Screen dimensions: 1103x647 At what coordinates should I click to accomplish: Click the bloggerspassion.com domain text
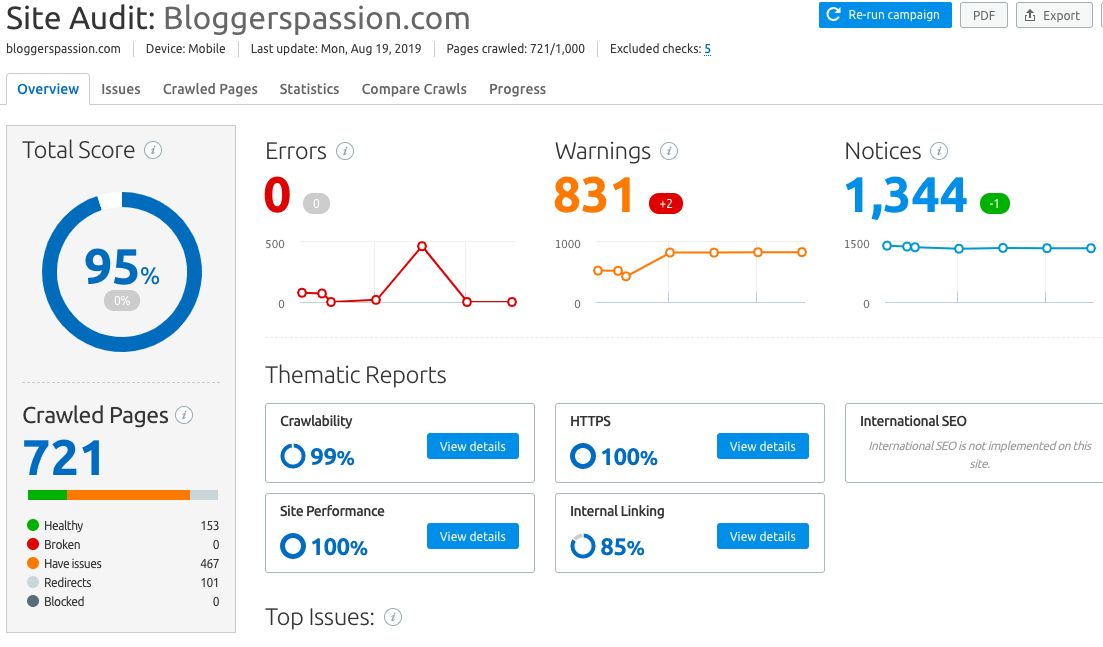[x=63, y=49]
